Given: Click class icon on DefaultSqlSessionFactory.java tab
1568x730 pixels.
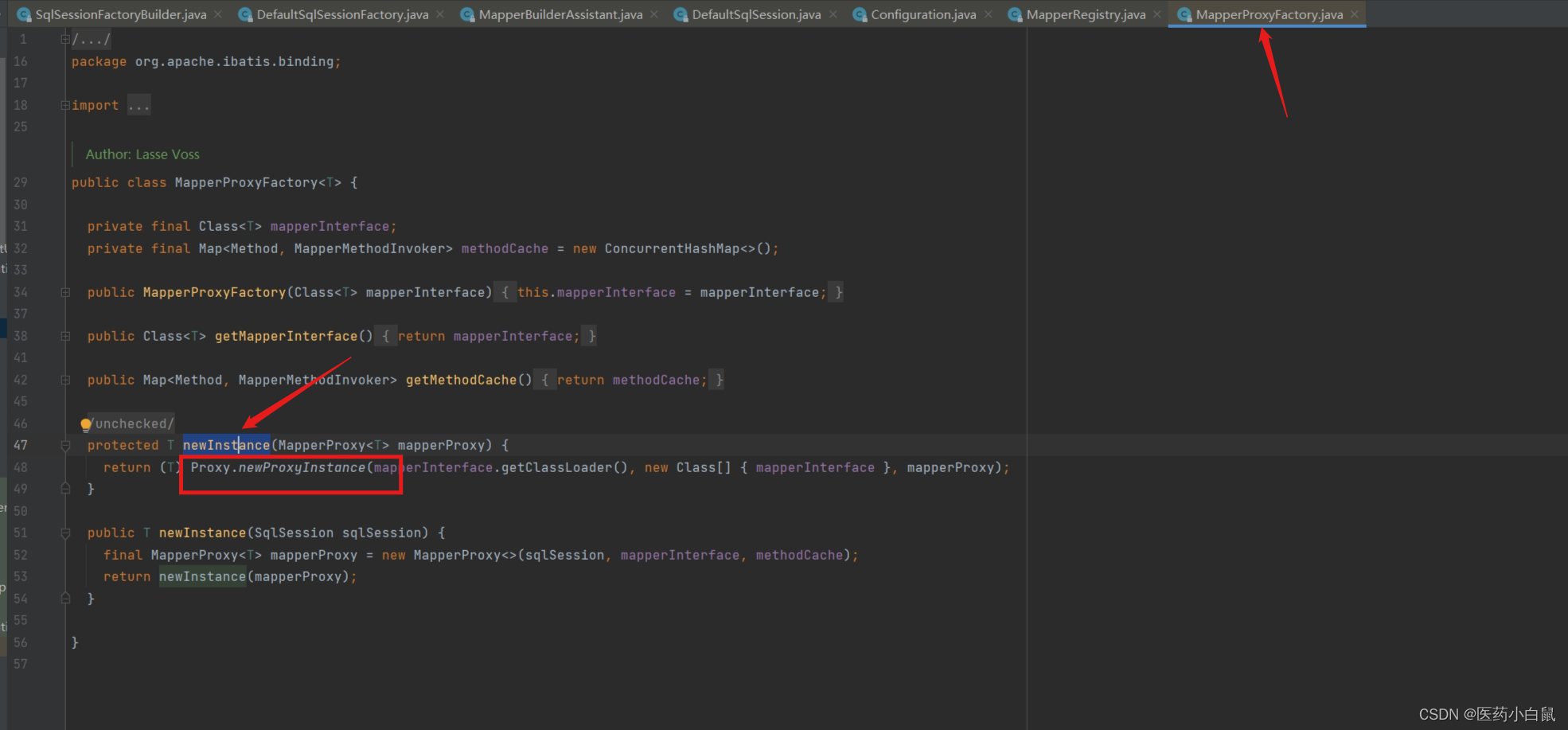Looking at the screenshot, I should 245,14.
